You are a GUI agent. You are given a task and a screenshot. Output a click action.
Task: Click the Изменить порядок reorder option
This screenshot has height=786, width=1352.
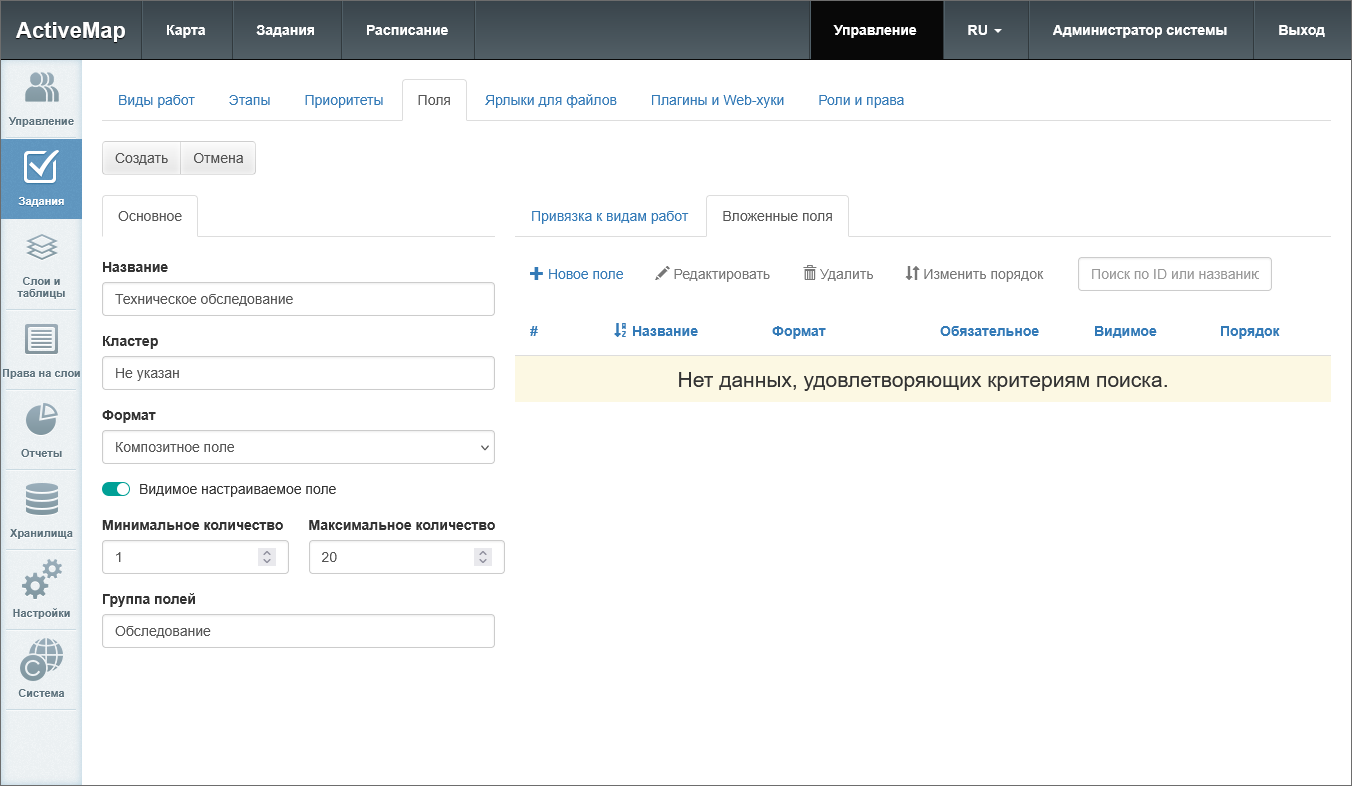coord(974,274)
